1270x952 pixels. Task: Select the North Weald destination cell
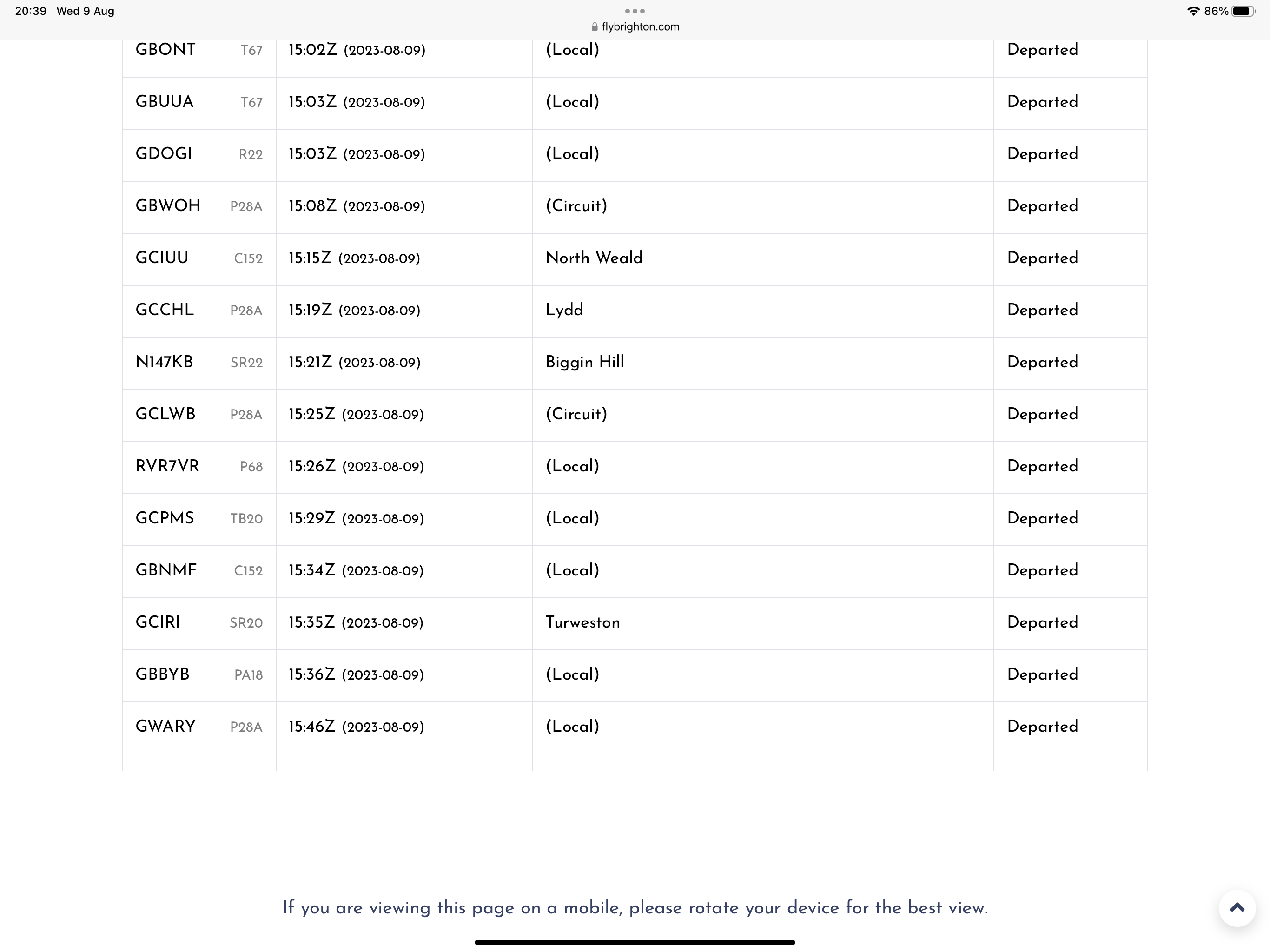point(762,258)
